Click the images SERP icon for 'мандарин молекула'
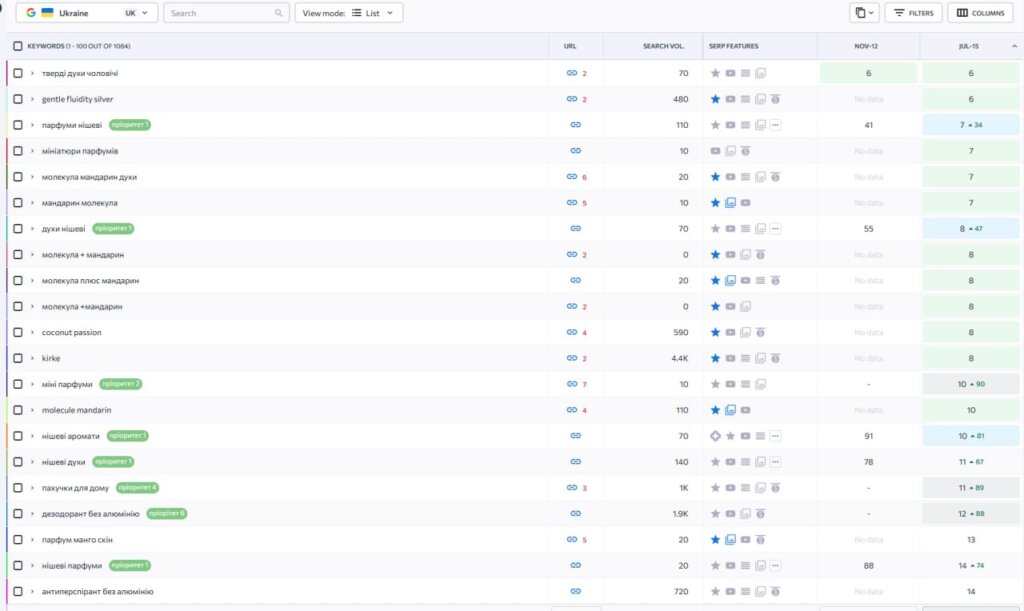The height and width of the screenshot is (611, 1024). click(x=730, y=203)
